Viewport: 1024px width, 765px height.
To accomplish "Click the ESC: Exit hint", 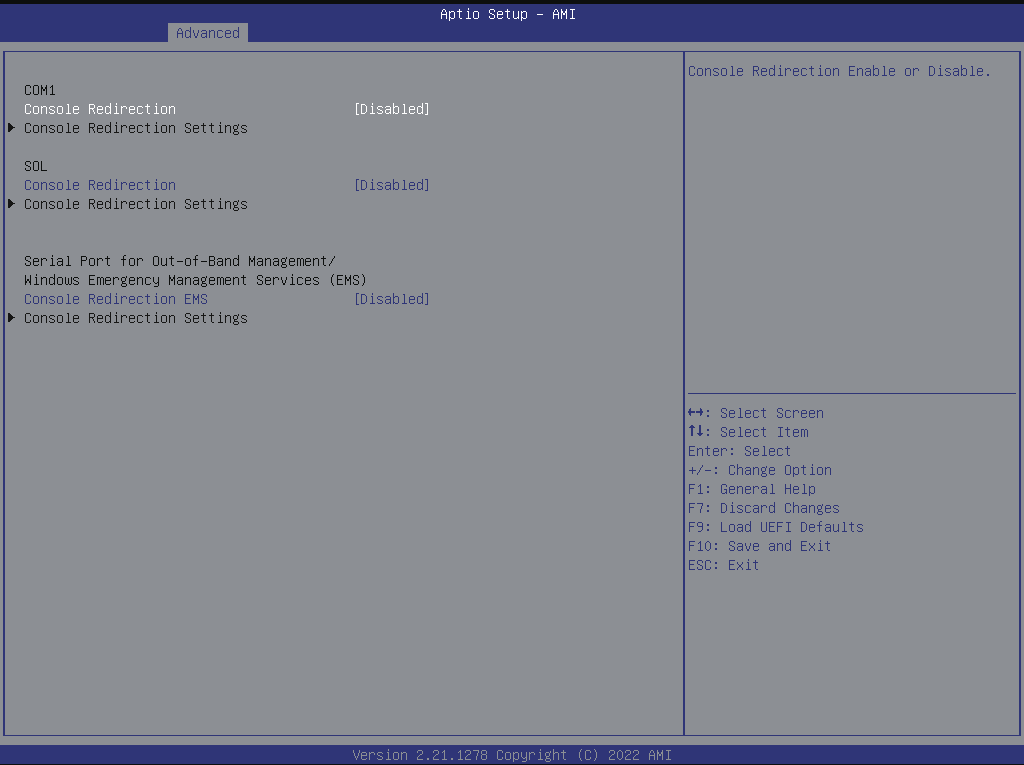I will [723, 565].
